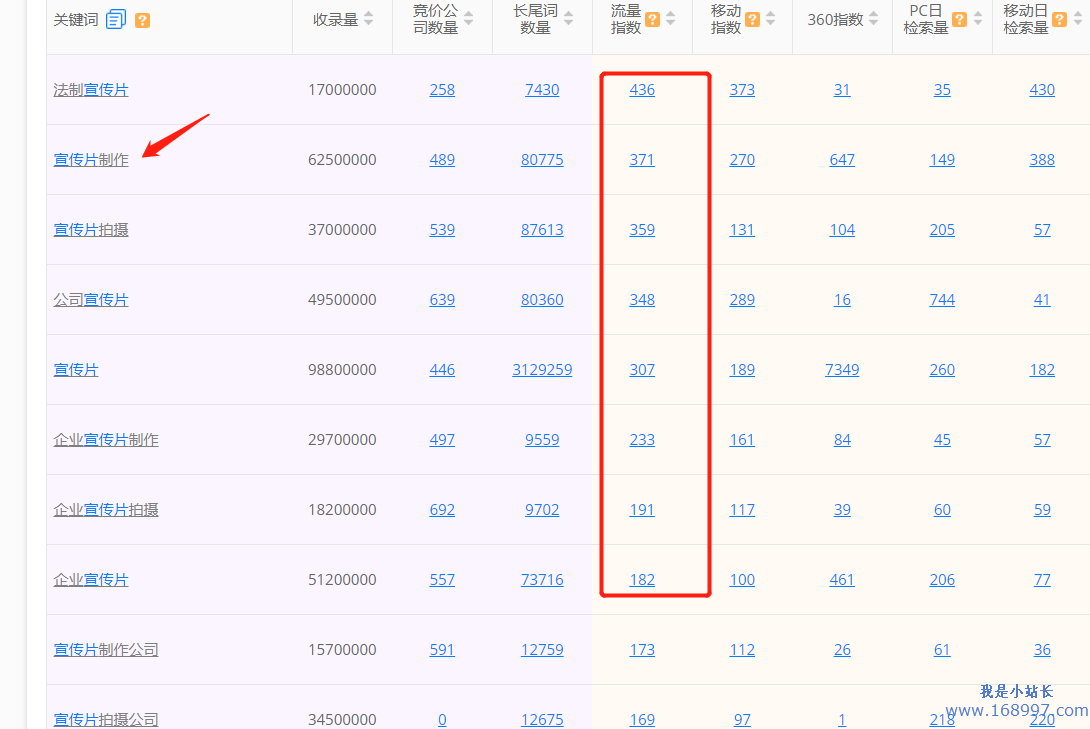The width and height of the screenshot is (1090, 729).
Task: Click PC daily search value 149
Action: 942,160
